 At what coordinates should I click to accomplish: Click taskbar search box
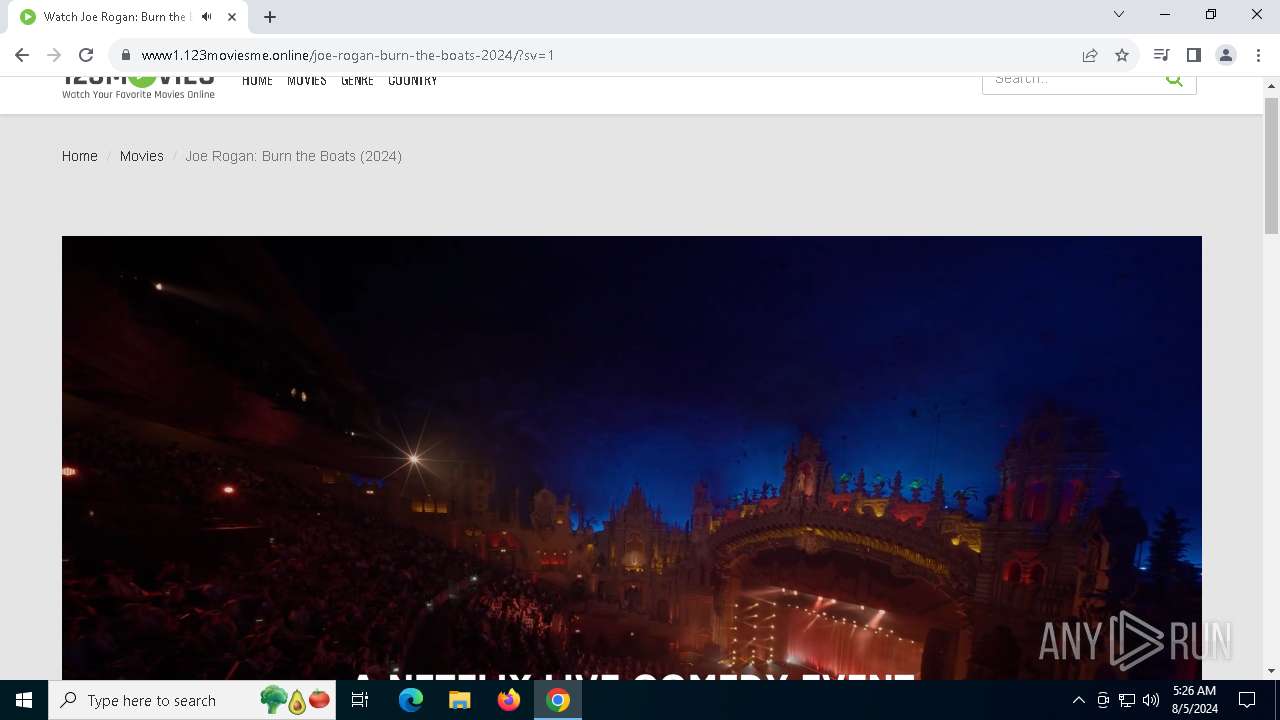point(193,700)
